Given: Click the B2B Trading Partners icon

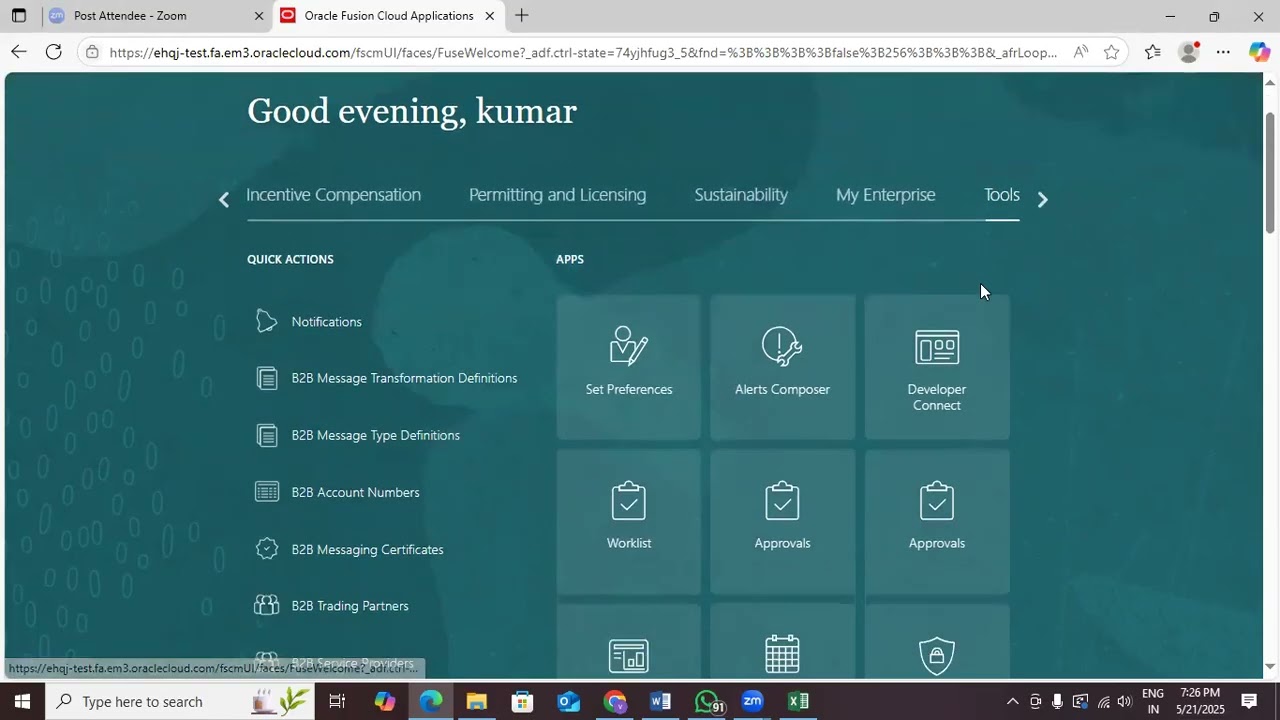Looking at the screenshot, I should 267,605.
